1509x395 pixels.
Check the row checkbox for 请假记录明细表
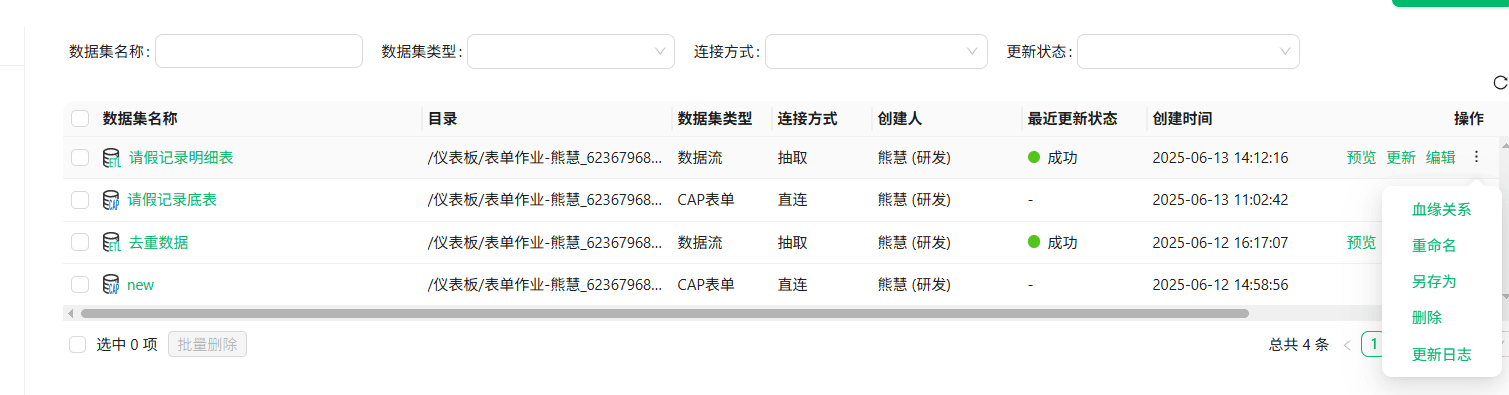[x=80, y=157]
